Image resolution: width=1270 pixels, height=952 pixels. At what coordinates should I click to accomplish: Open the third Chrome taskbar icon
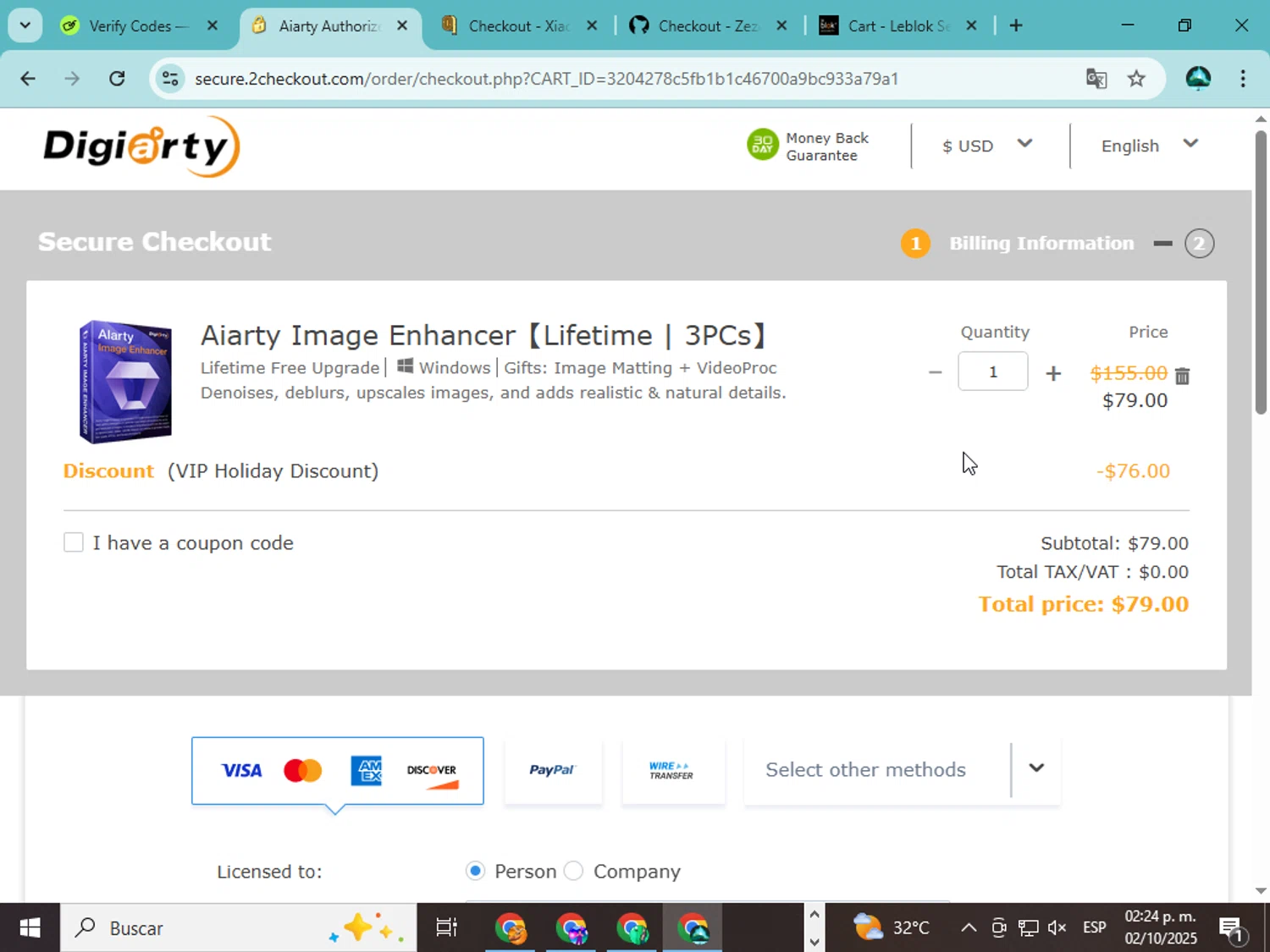pyautogui.click(x=632, y=928)
